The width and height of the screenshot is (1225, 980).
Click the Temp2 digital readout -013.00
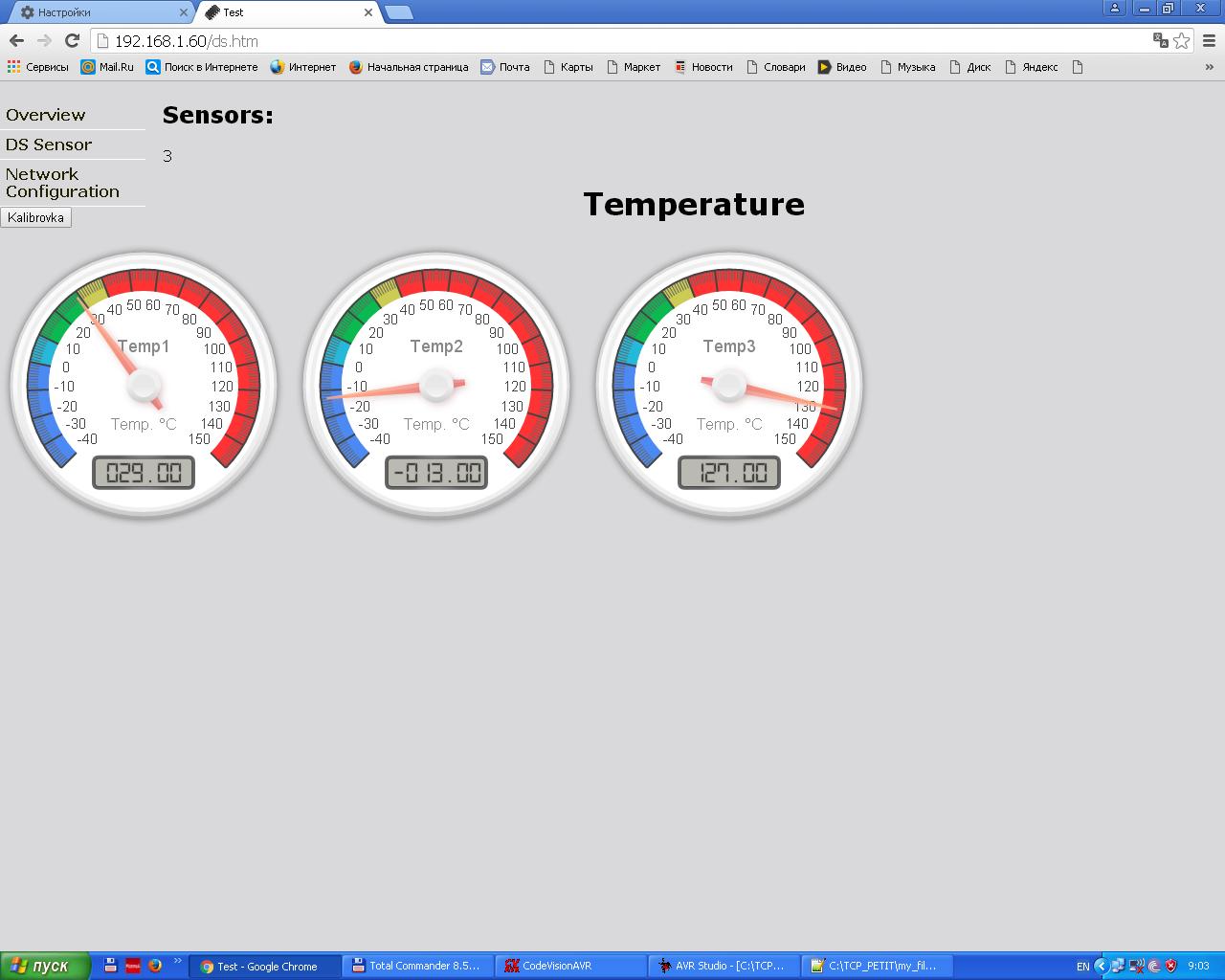coord(436,473)
